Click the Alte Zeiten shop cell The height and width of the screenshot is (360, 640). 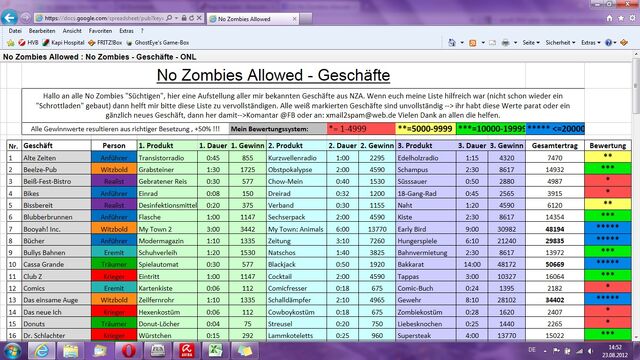[x=56, y=158]
